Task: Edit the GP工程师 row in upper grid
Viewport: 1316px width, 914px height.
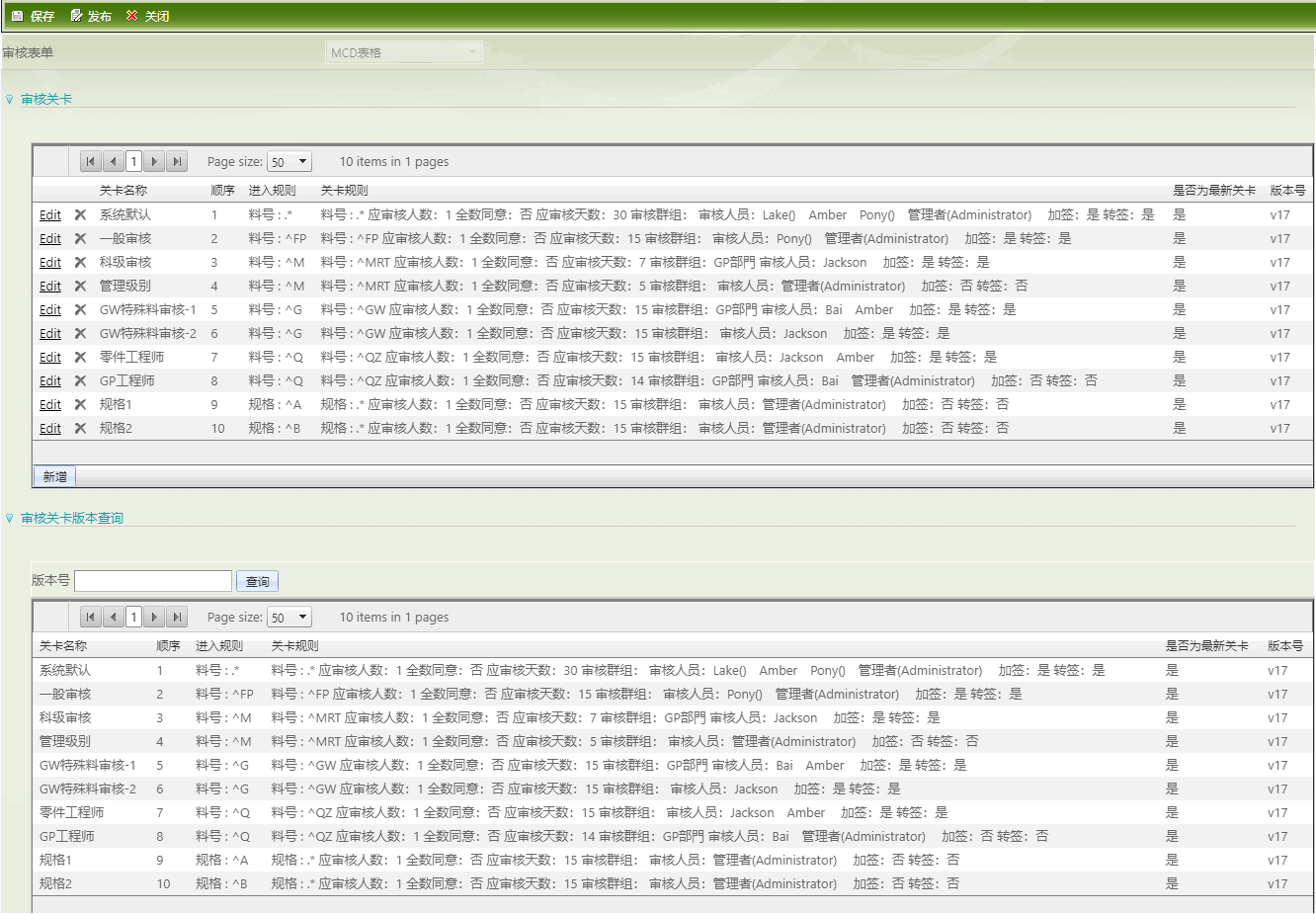Action: 50,380
